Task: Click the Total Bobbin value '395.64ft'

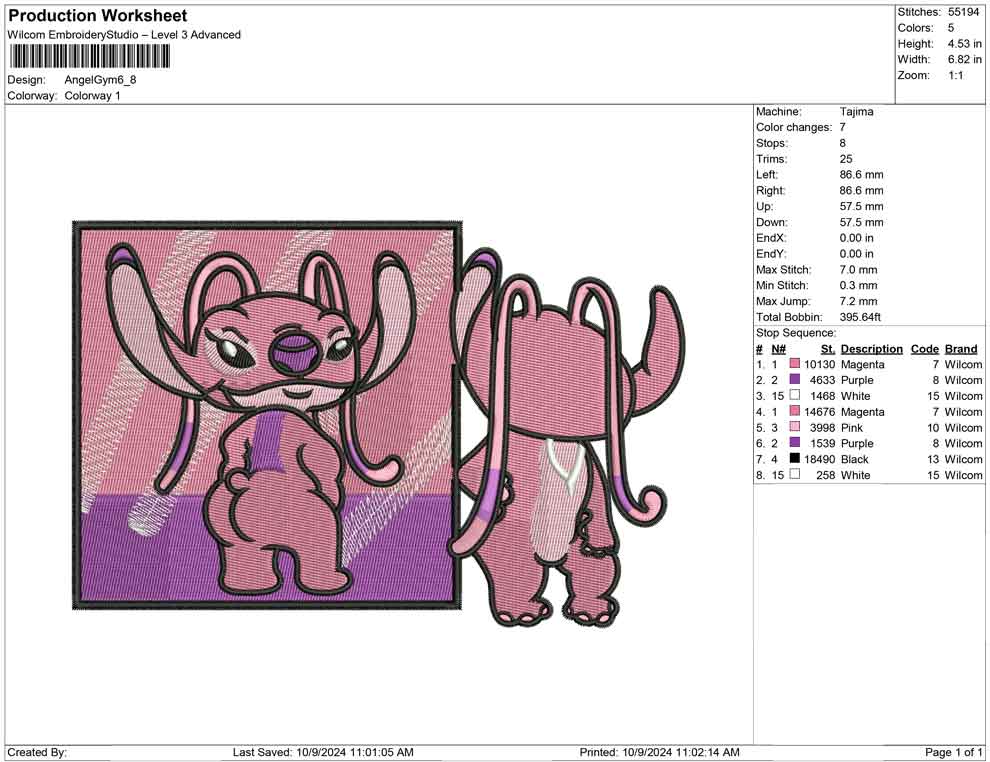Action: pos(860,317)
